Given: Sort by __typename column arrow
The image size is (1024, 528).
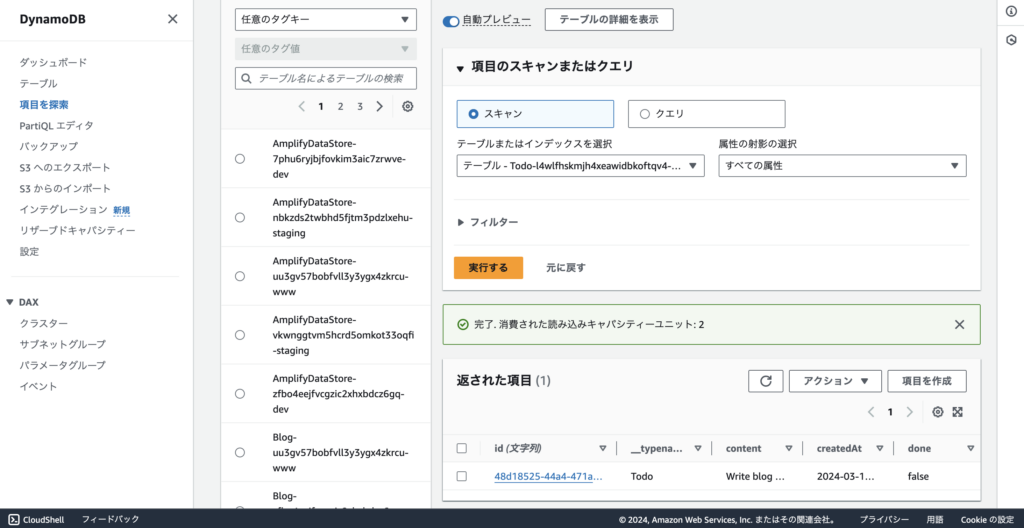Looking at the screenshot, I should point(697,448).
